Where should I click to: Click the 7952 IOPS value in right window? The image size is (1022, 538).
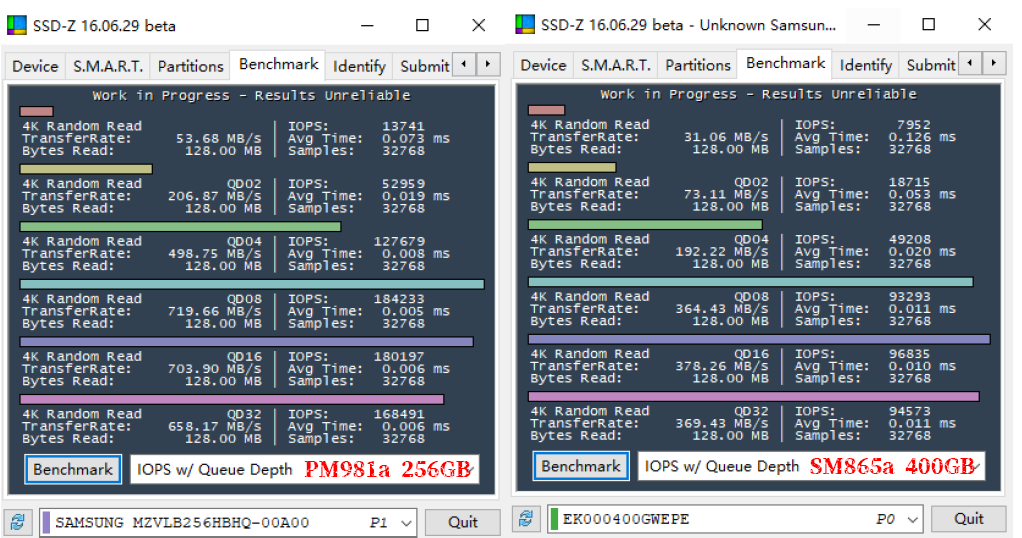[914, 125]
